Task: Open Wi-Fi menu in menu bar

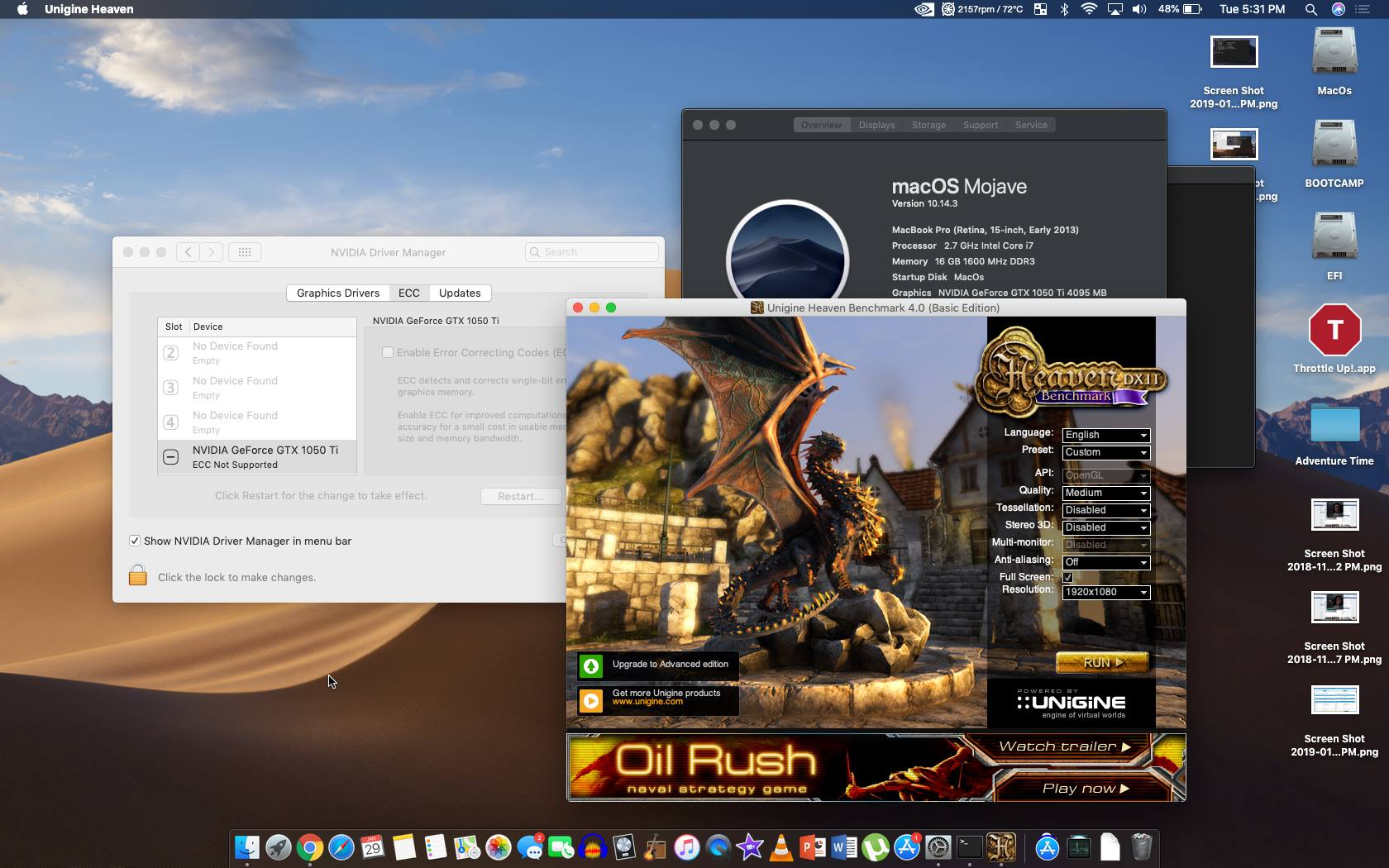Action: (x=1089, y=9)
